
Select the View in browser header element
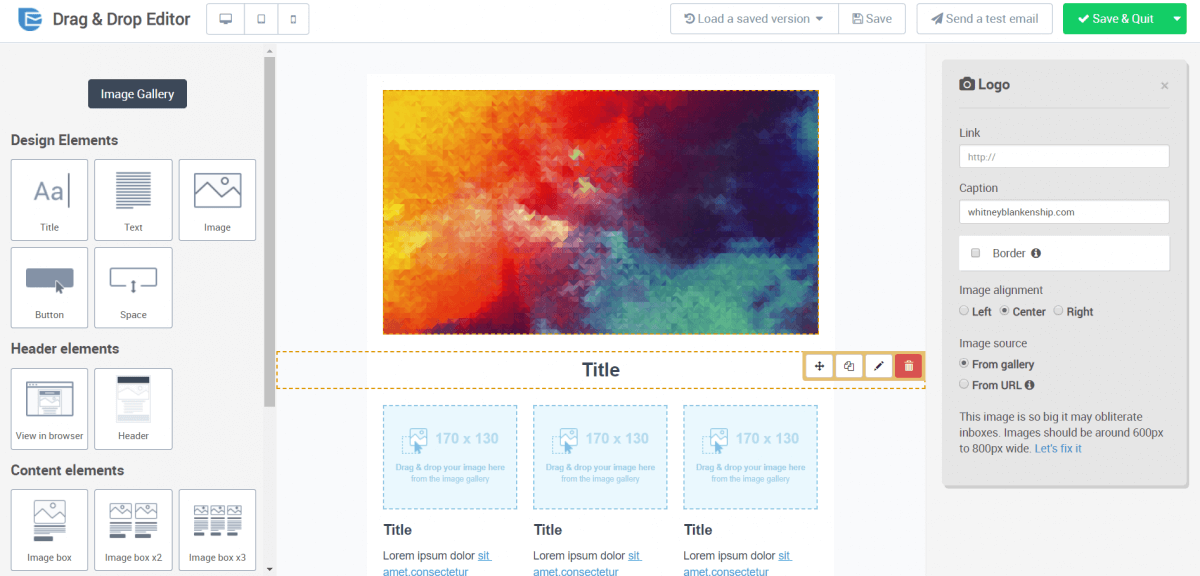(49, 409)
